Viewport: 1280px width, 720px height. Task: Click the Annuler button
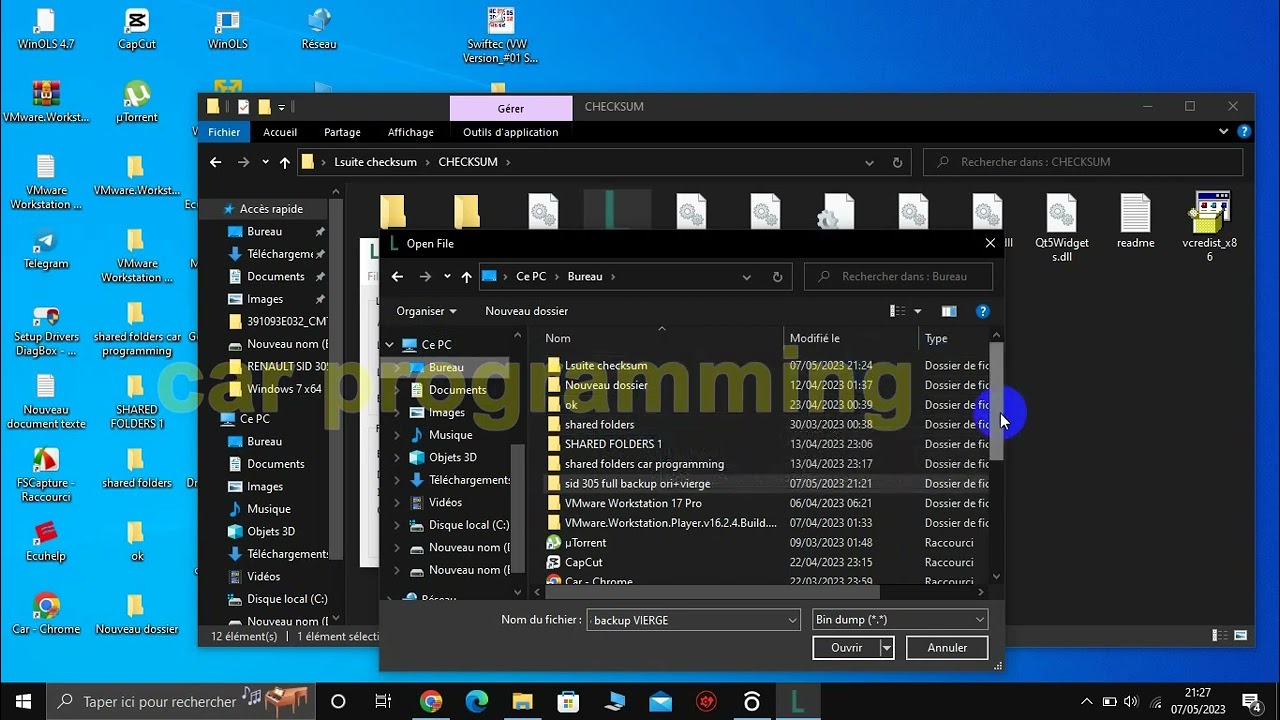947,648
